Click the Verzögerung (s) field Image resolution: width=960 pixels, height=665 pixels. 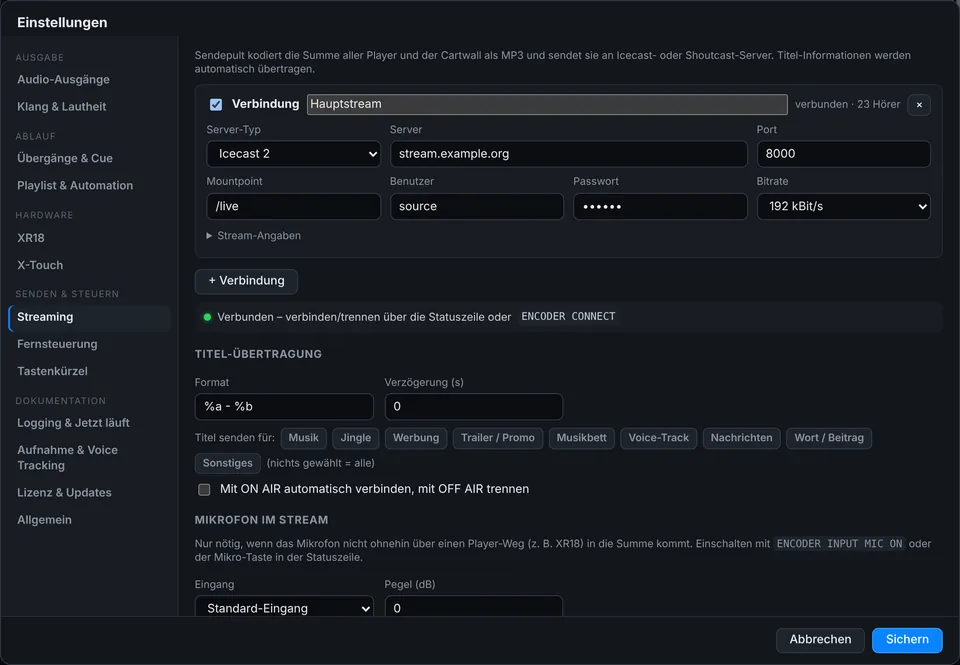click(x=474, y=407)
